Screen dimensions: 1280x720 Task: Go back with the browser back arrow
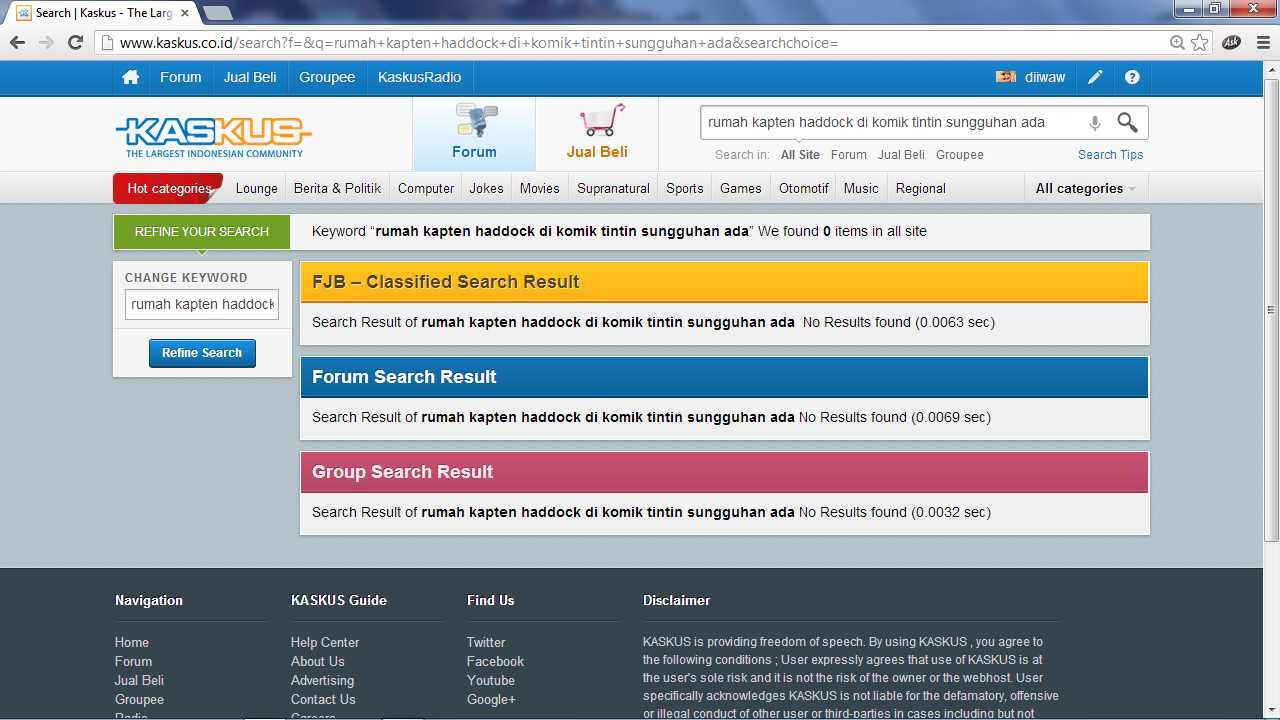pos(17,43)
